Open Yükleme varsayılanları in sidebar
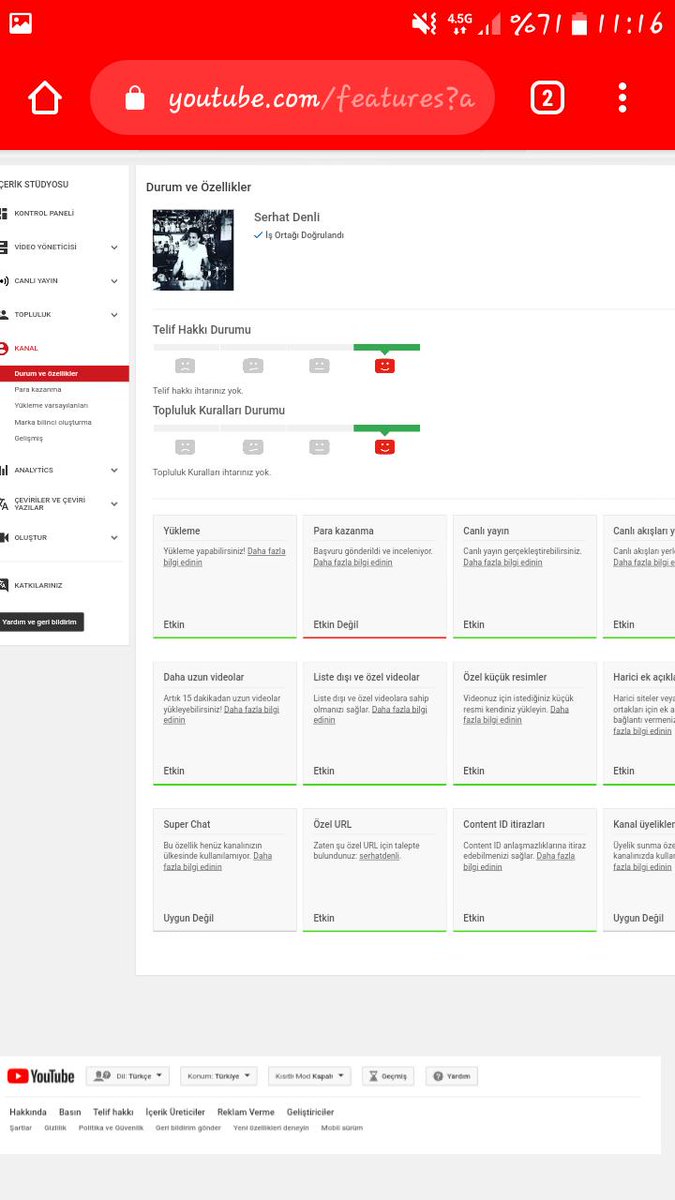Viewport: 675px width, 1200px height. click(x=51, y=405)
